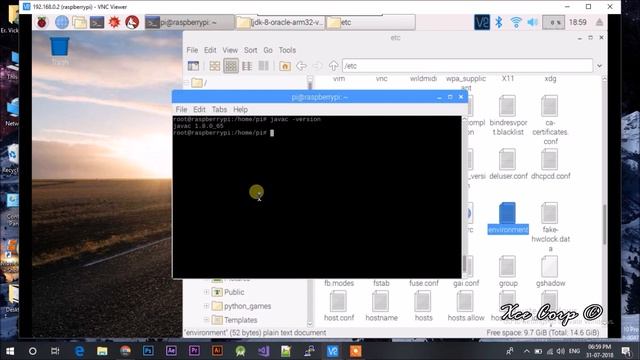Image resolution: width=640 pixels, height=360 pixels.
Task: Open Go menu in file manager
Action: pos(268,50)
